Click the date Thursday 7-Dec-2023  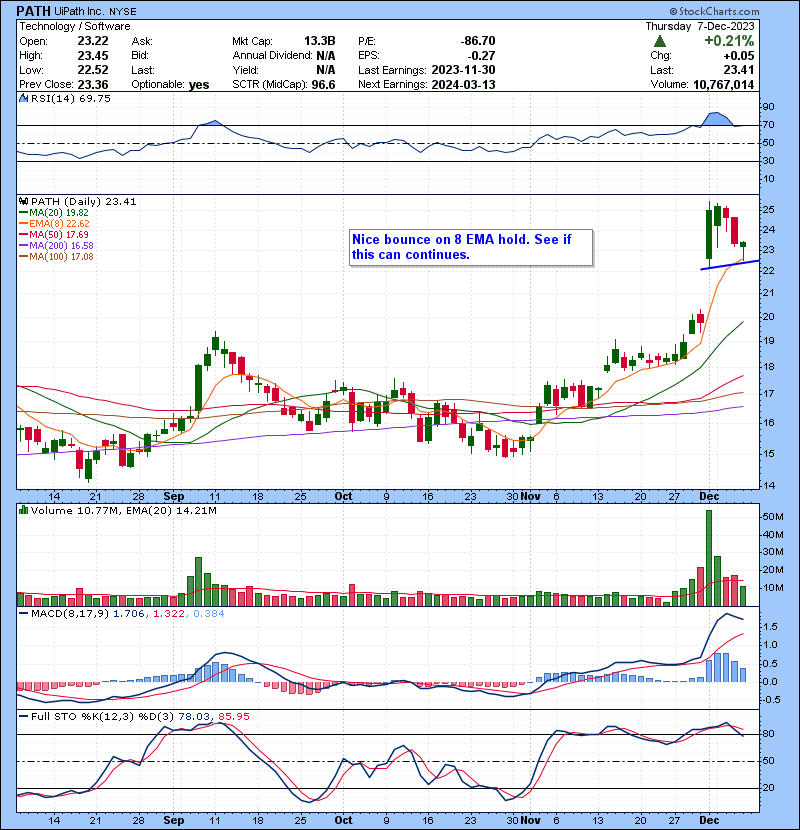pos(699,26)
